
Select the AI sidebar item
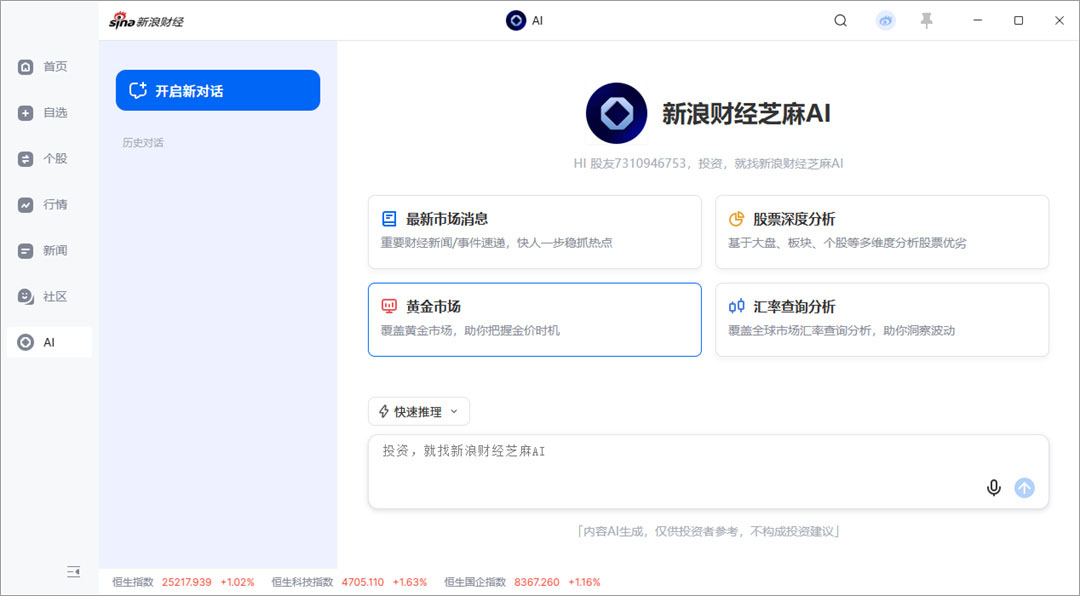pos(48,342)
